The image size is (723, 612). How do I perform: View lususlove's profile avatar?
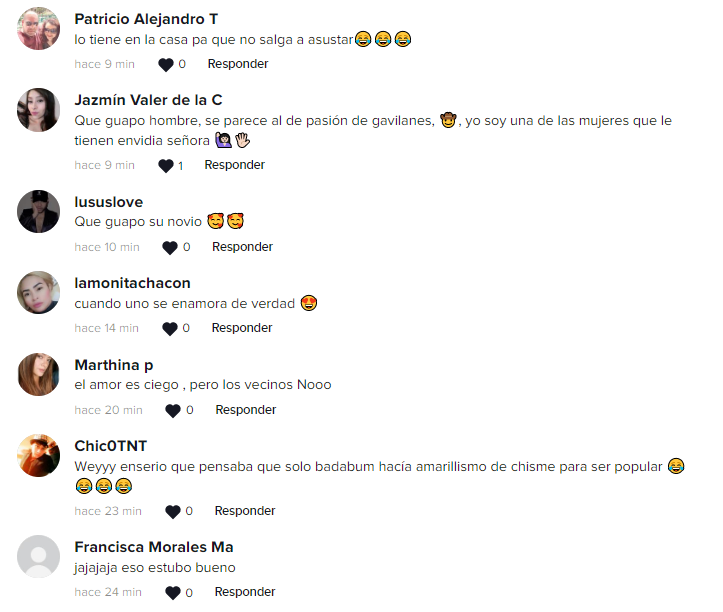pos(38,211)
